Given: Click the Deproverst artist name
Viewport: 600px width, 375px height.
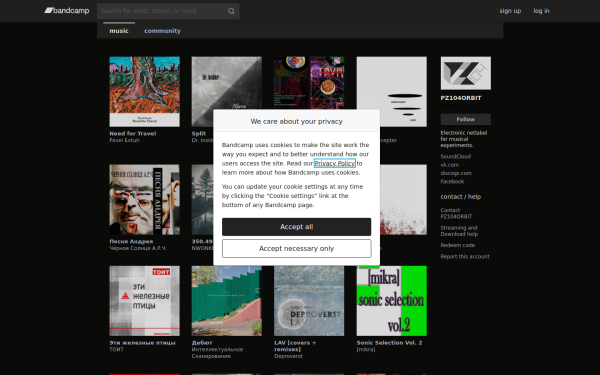Looking at the screenshot, I should pyautogui.click(x=289, y=356).
